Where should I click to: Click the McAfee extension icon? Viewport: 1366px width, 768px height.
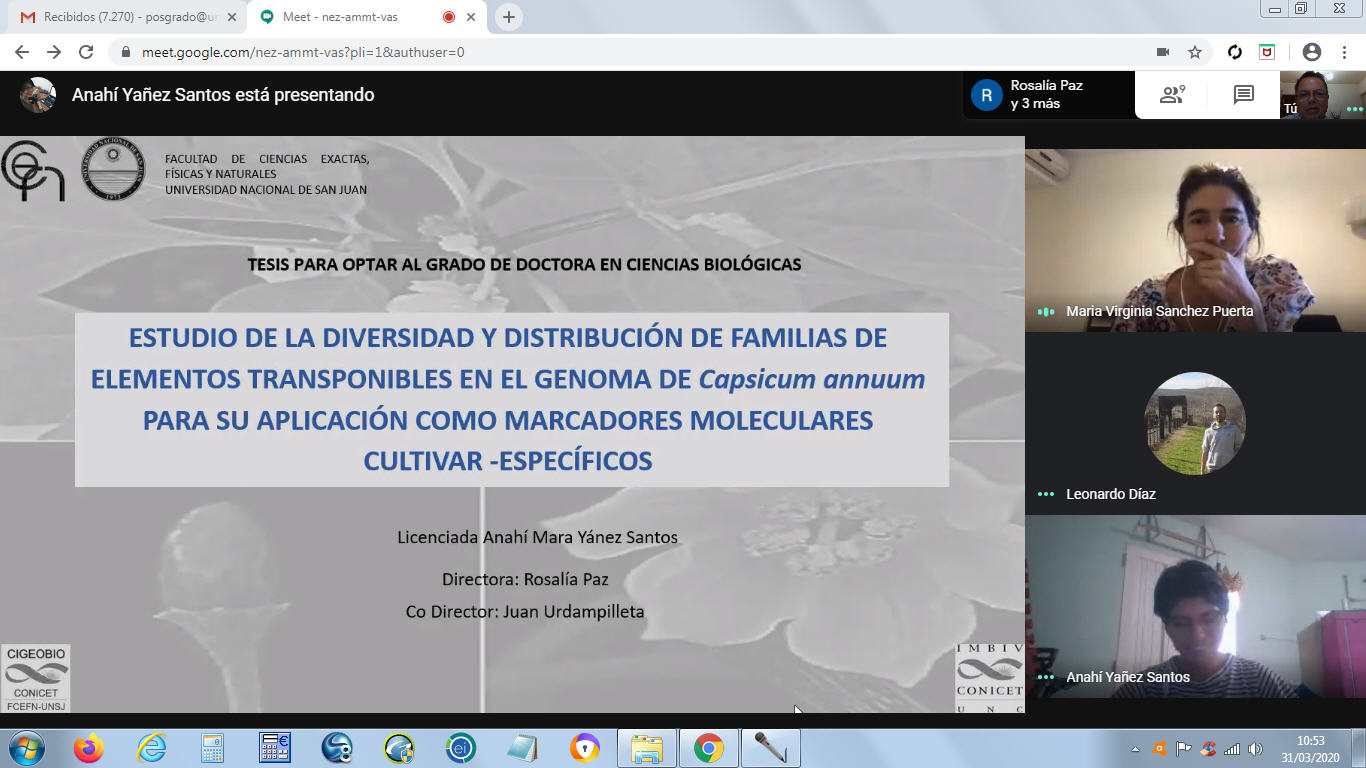click(1267, 52)
